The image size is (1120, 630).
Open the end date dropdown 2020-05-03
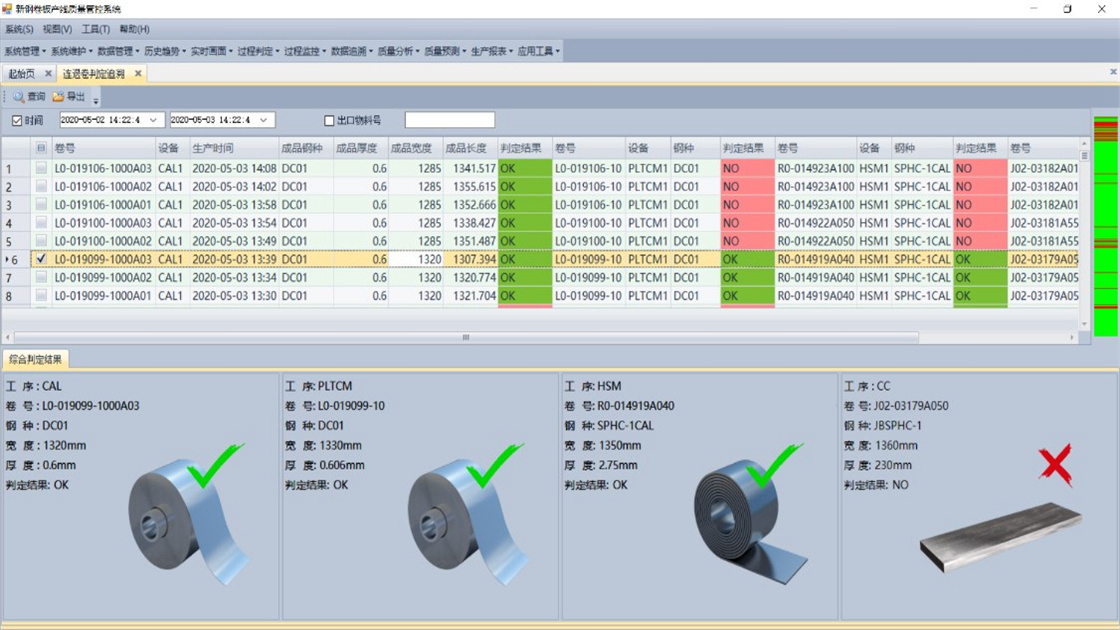point(264,121)
